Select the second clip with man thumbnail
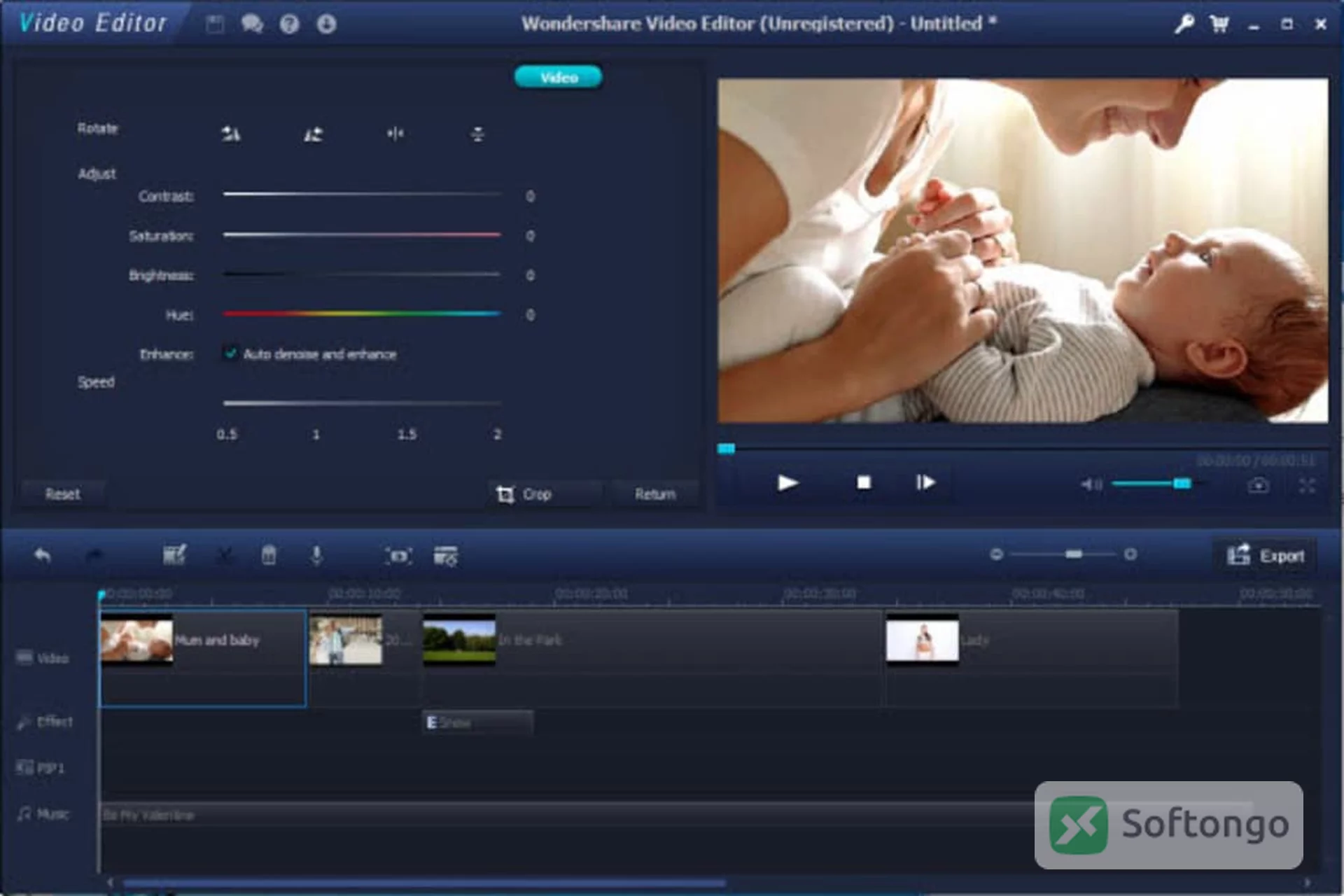The width and height of the screenshot is (1344, 896). (x=365, y=658)
